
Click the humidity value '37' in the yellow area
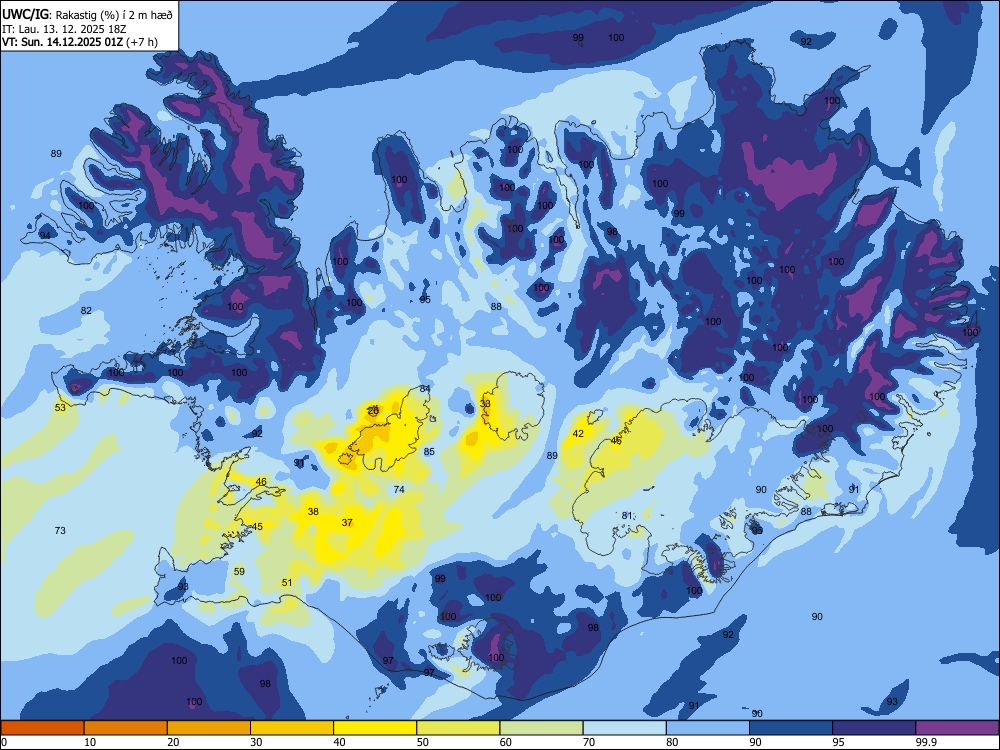(x=347, y=522)
